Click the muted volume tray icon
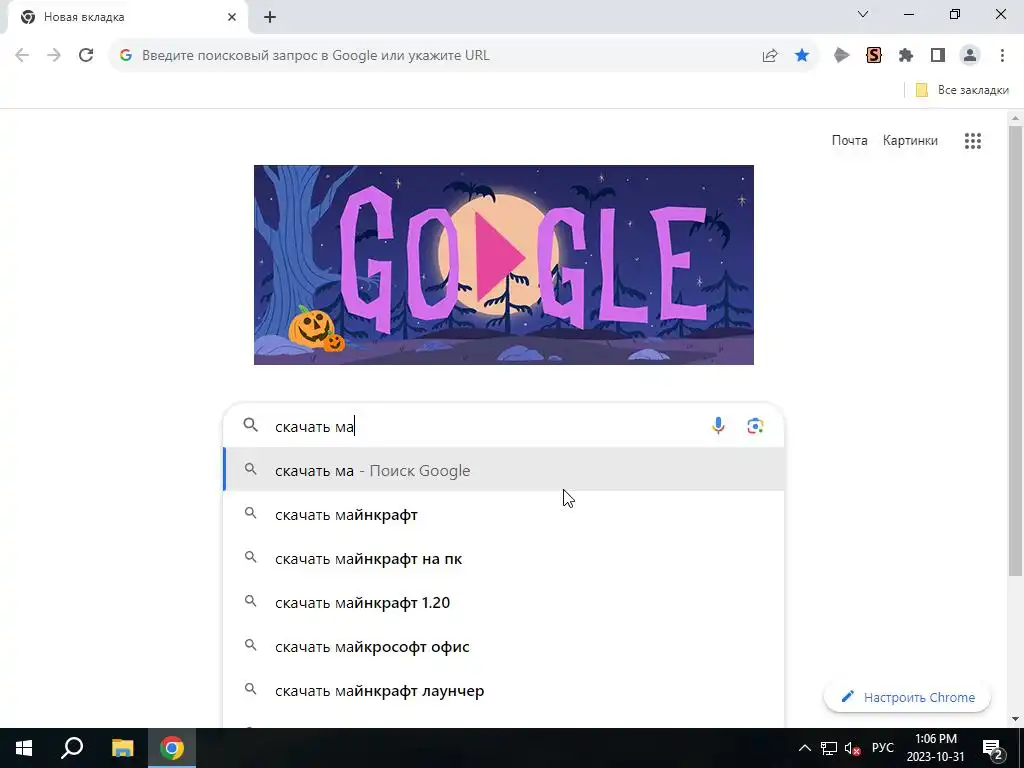The height and width of the screenshot is (768, 1024). 852,748
